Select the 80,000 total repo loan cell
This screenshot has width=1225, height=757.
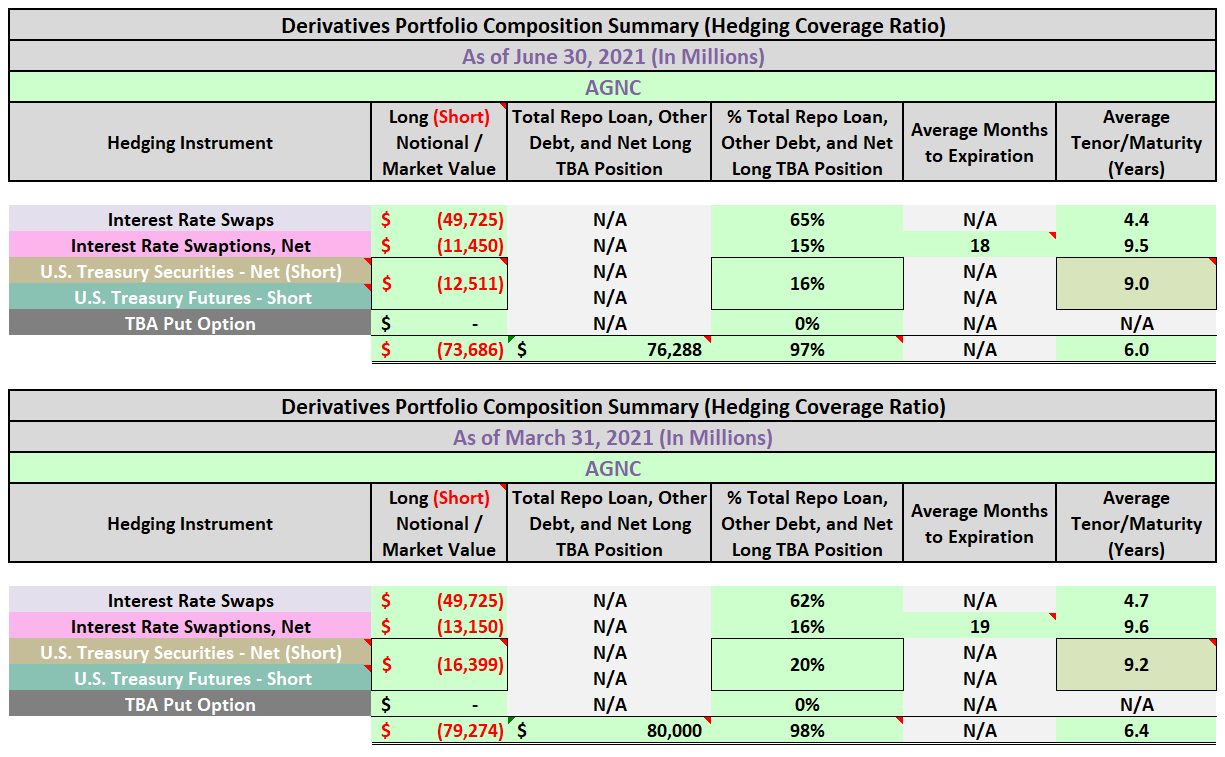[609, 731]
